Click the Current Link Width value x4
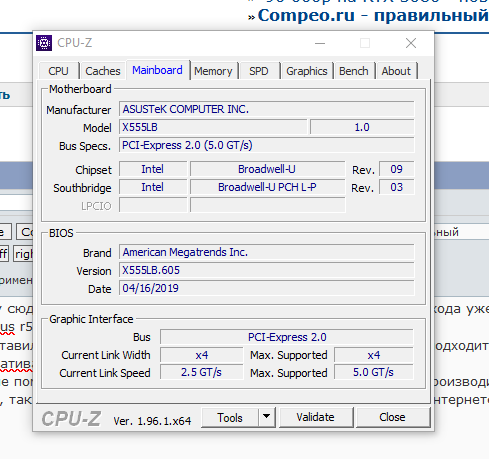 click(x=202, y=355)
